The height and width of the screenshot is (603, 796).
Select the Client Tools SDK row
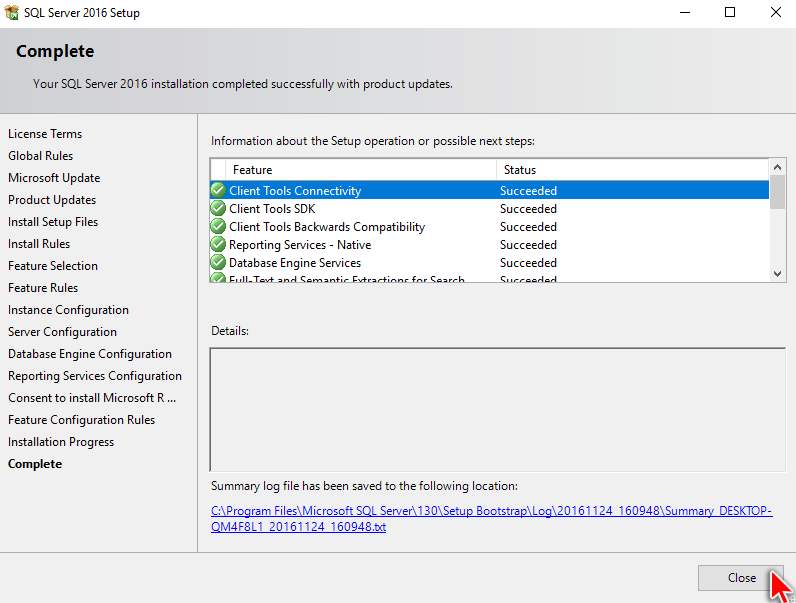pyautogui.click(x=489, y=209)
